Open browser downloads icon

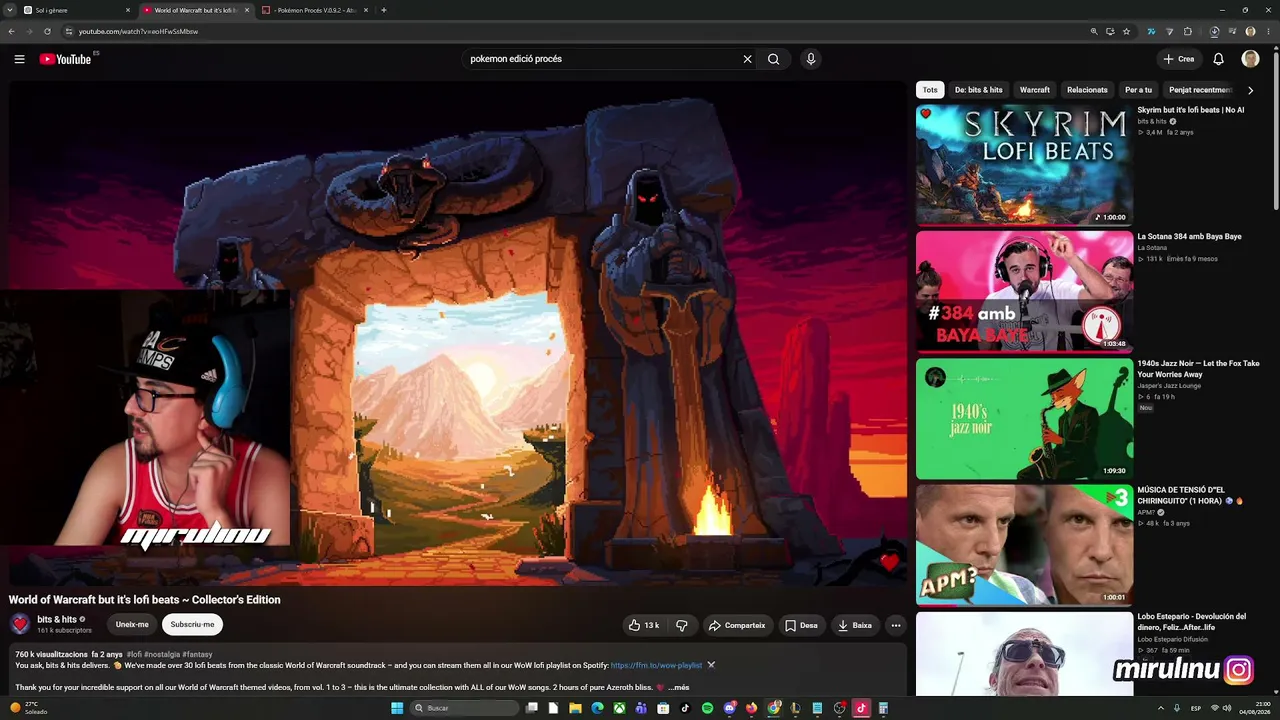pos(1214,31)
